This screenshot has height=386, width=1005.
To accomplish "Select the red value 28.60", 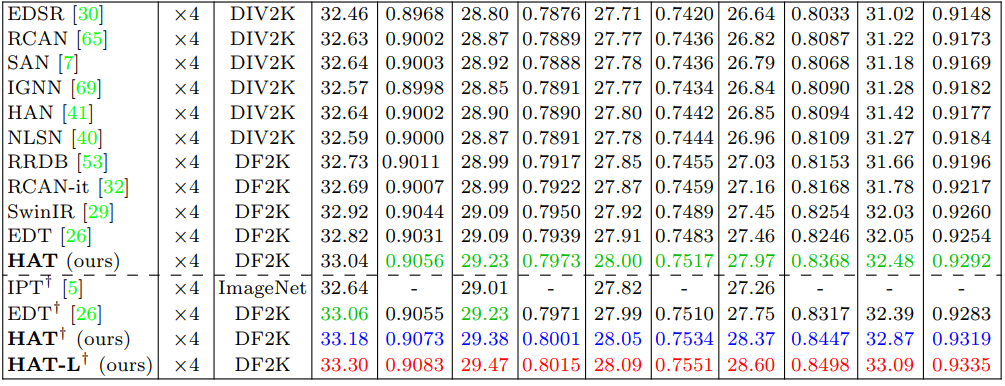I will pos(751,364).
